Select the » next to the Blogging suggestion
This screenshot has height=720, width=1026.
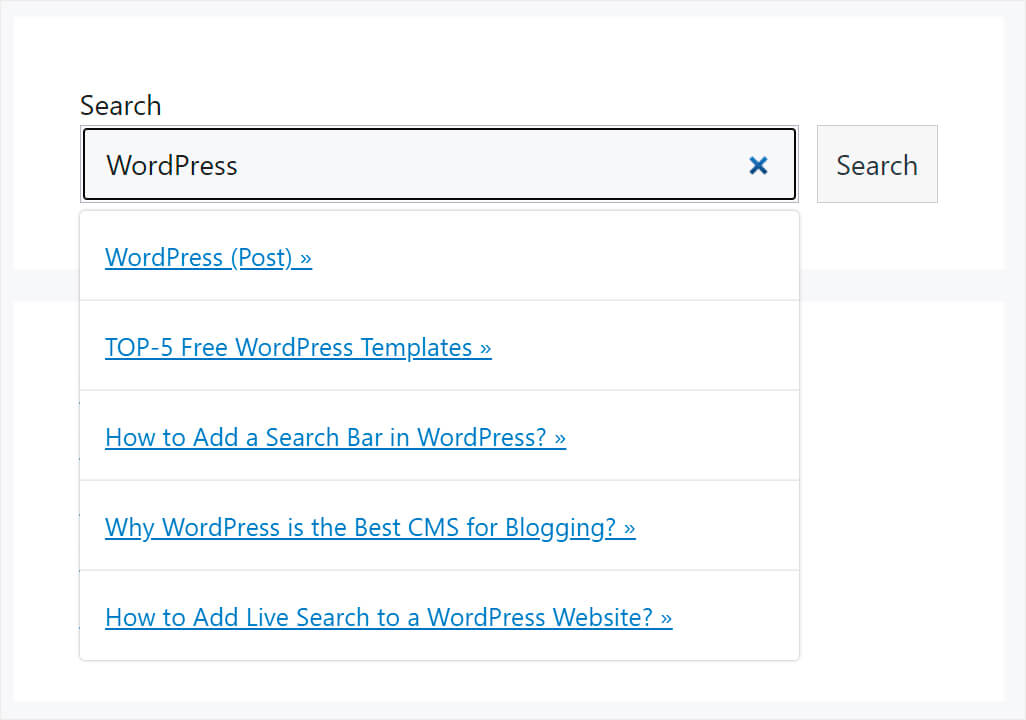click(630, 527)
